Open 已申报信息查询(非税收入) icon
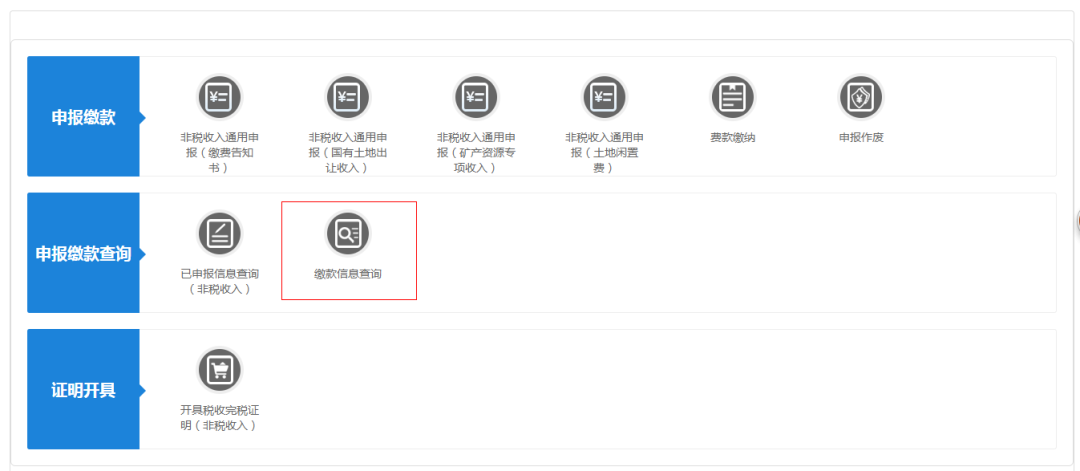Image resolution: width=1080 pixels, height=471 pixels. pos(220,233)
